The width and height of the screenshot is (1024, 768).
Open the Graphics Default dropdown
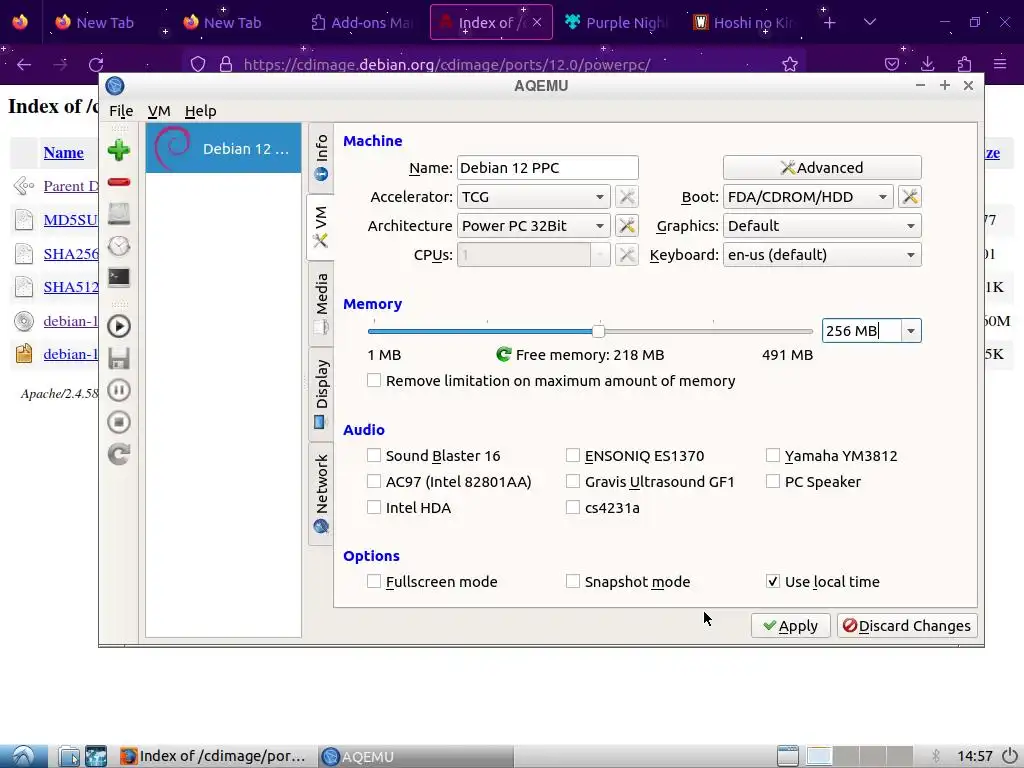point(822,226)
